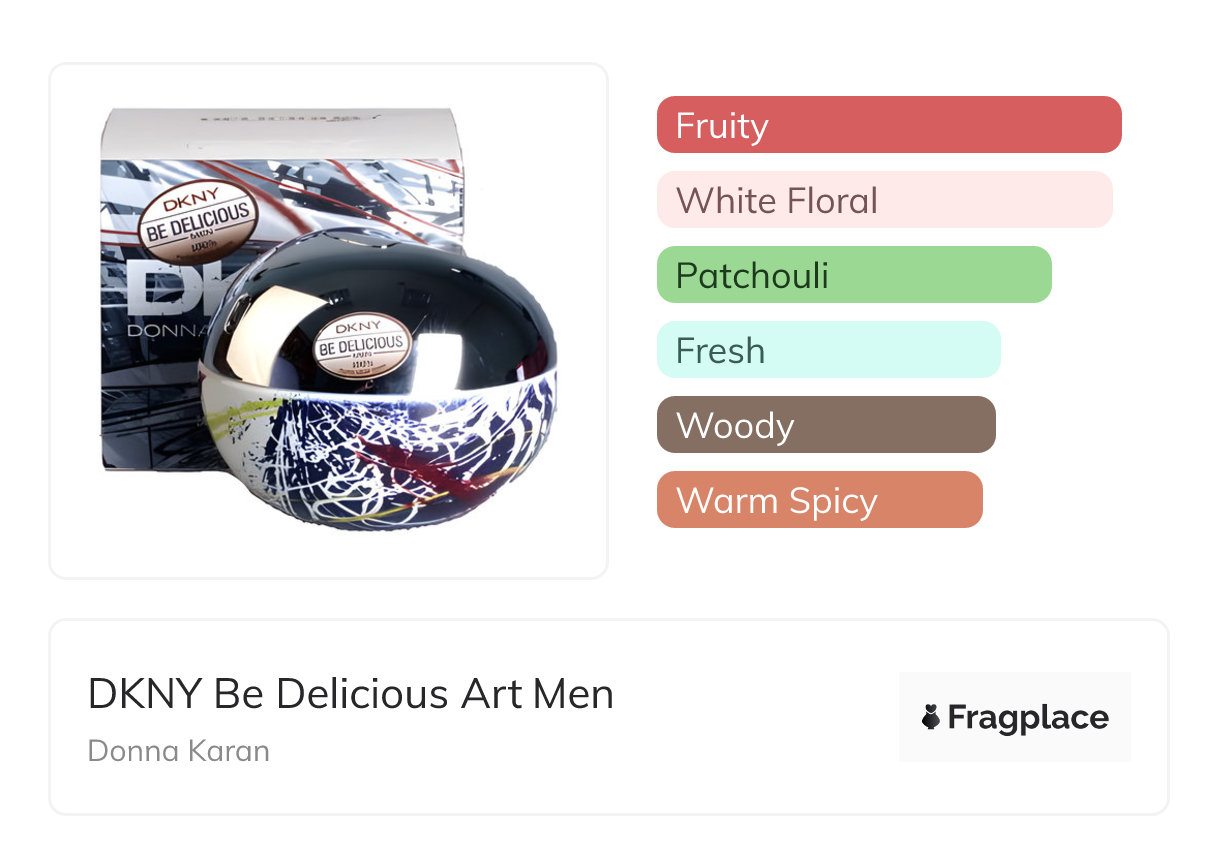Choose the Fresh accord bar
Viewport: 1218px width, 864px height.
pos(828,350)
